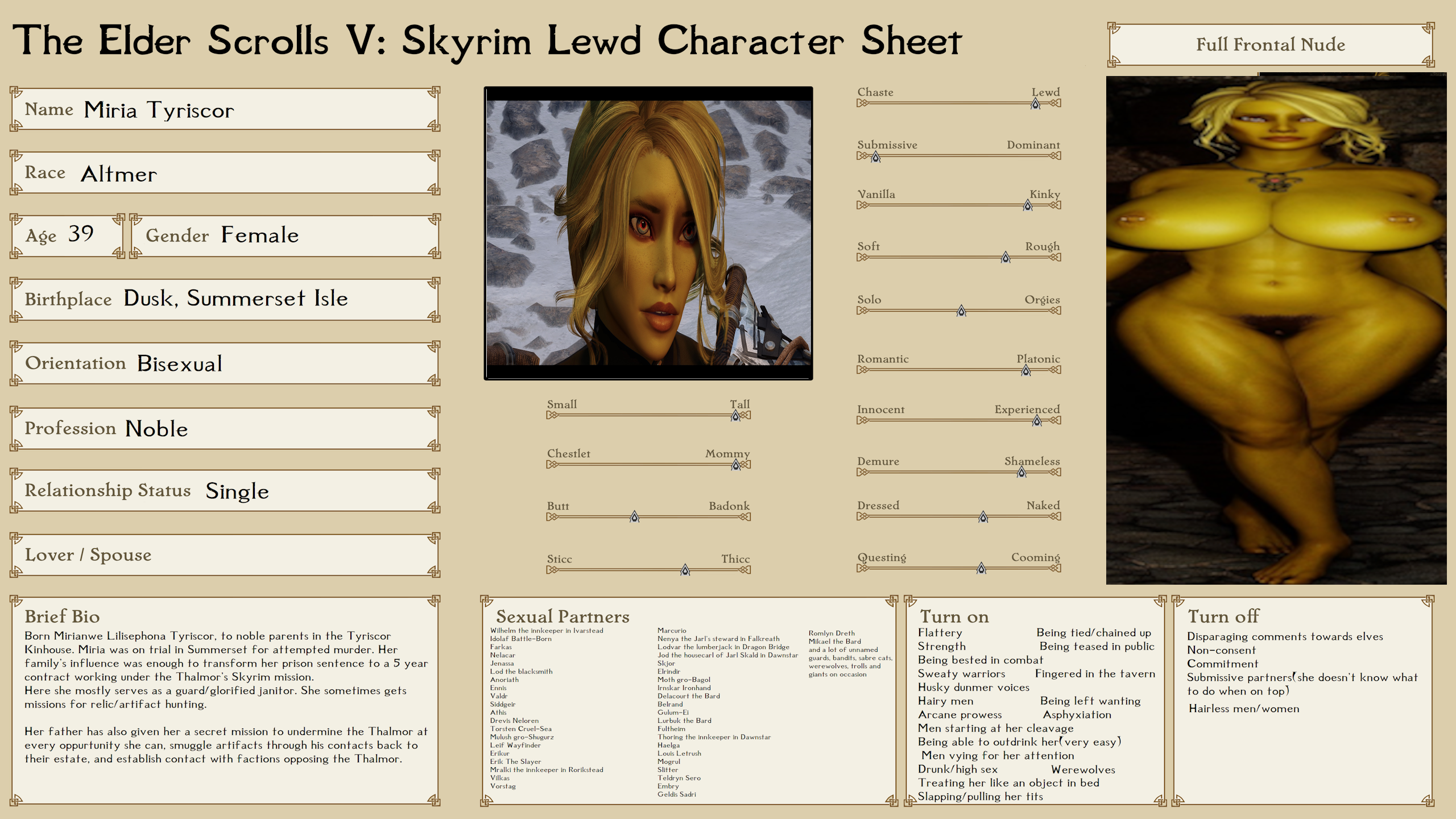Click the Submissive–Dominant slider handle
1456x819 pixels.
876,156
